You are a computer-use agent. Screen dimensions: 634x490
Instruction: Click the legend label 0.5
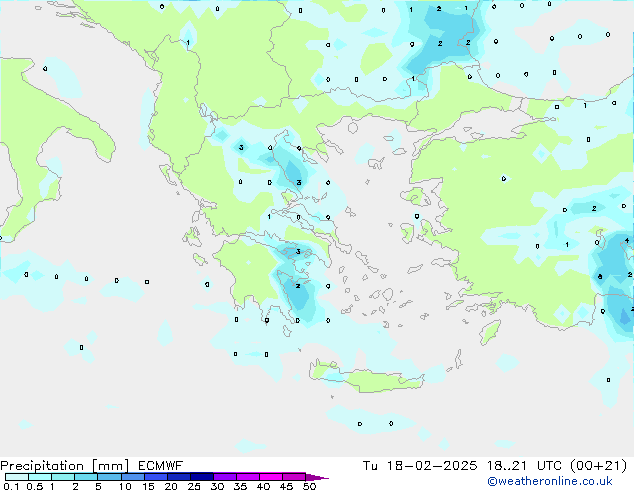pos(35,486)
